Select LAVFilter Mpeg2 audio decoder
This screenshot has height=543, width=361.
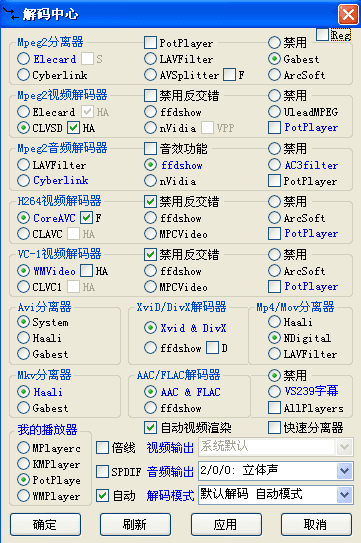[x=23, y=165]
